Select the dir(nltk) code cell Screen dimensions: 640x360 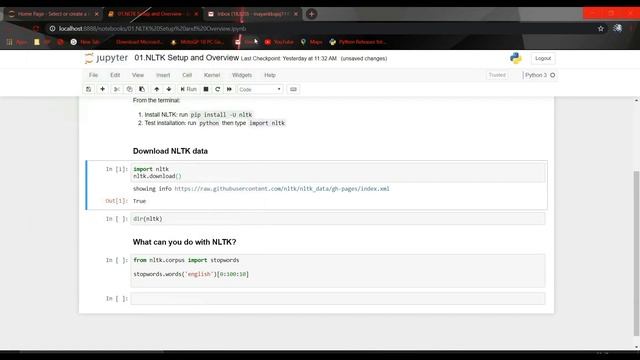tap(338, 219)
